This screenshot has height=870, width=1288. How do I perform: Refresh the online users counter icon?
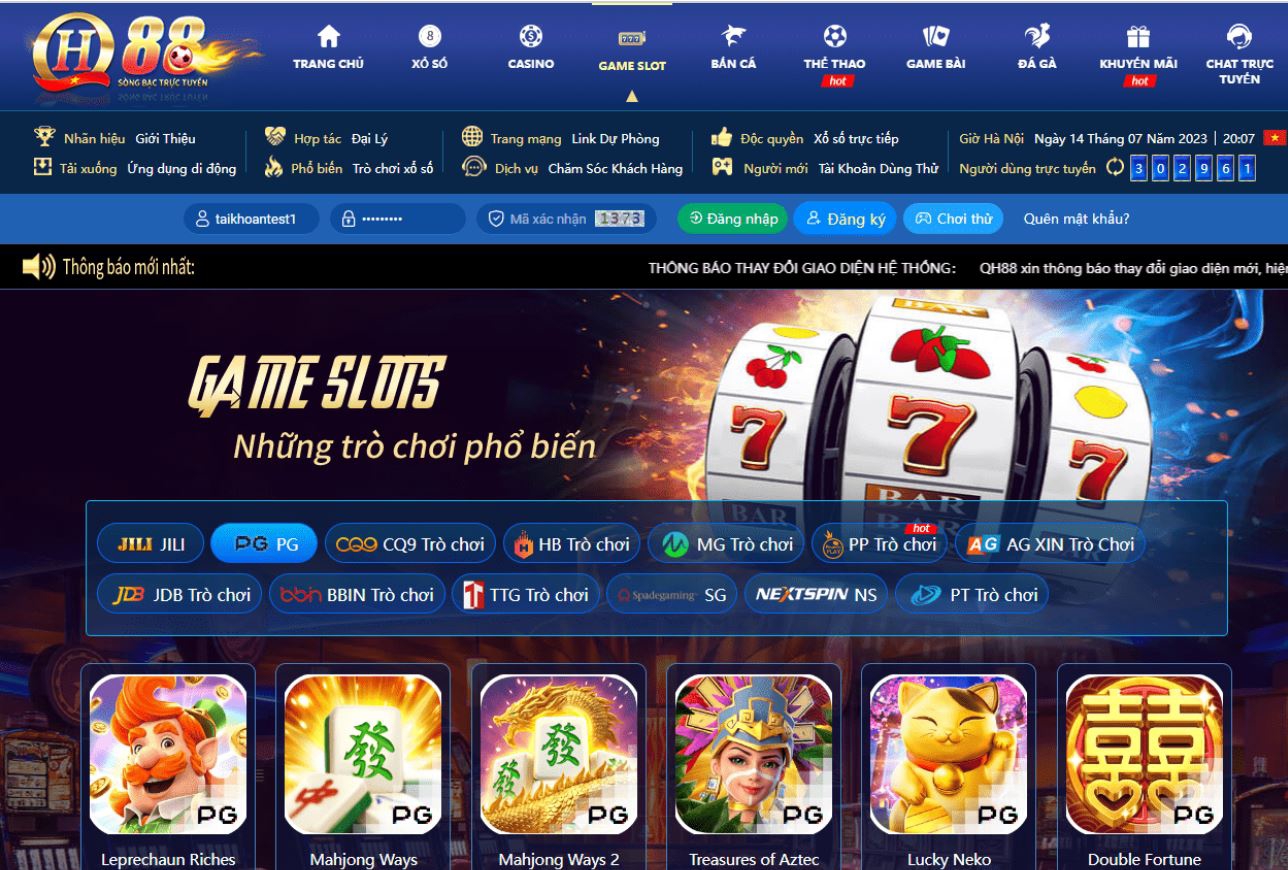pyautogui.click(x=1115, y=168)
